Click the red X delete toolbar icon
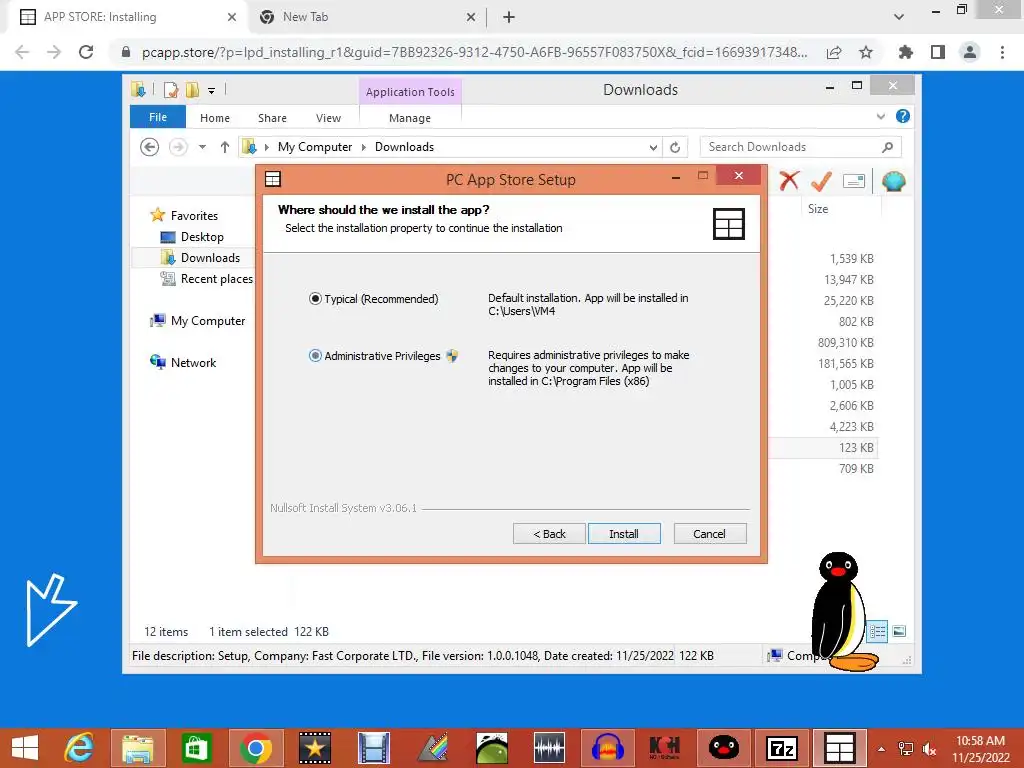 [789, 181]
